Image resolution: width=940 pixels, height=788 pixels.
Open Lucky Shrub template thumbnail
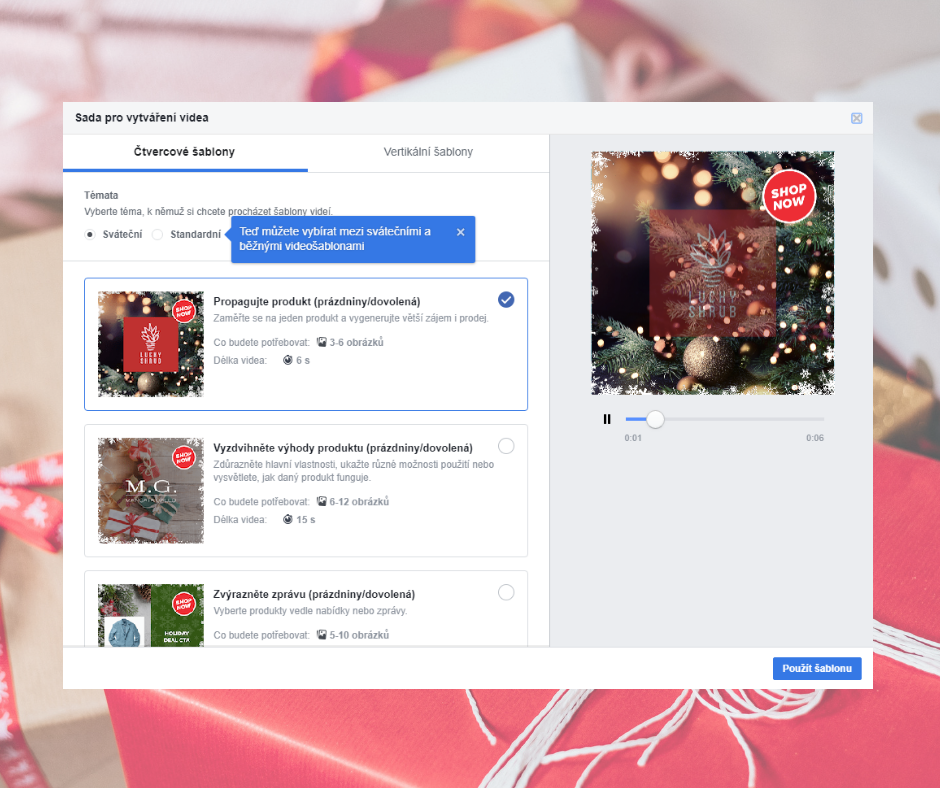[x=151, y=344]
